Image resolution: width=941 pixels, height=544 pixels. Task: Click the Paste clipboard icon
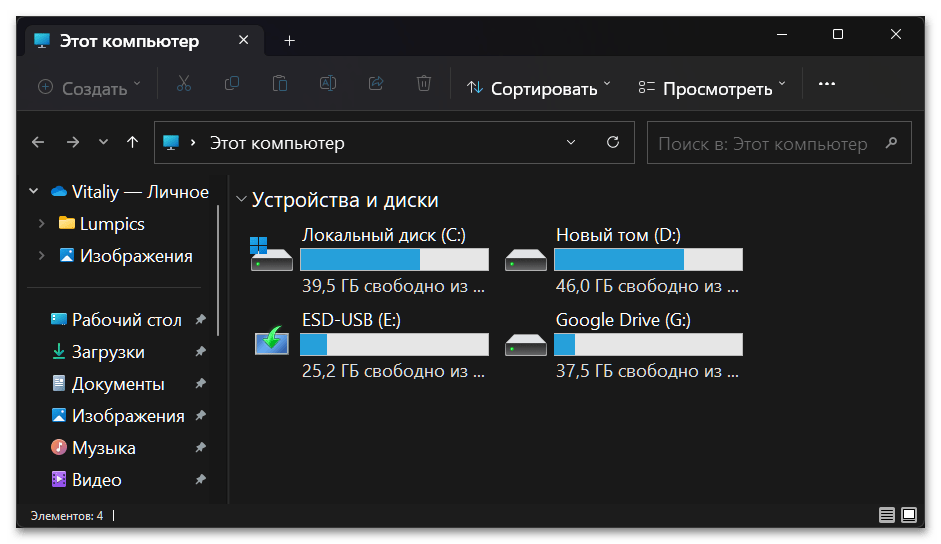[x=280, y=85]
